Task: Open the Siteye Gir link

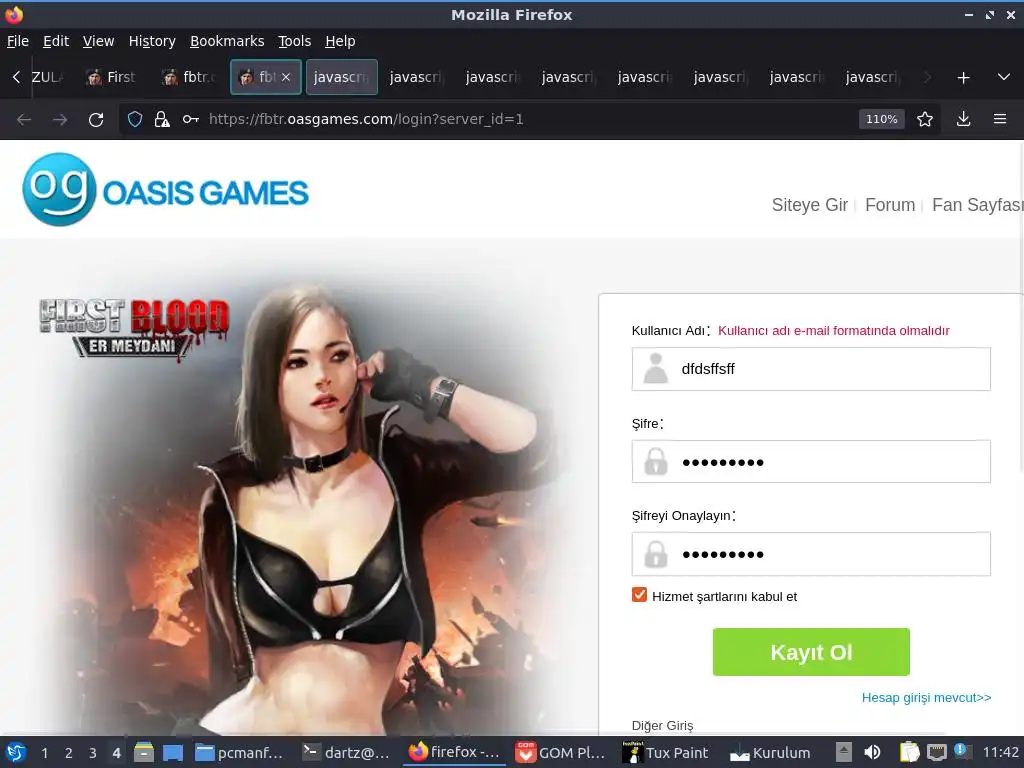Action: [x=809, y=205]
